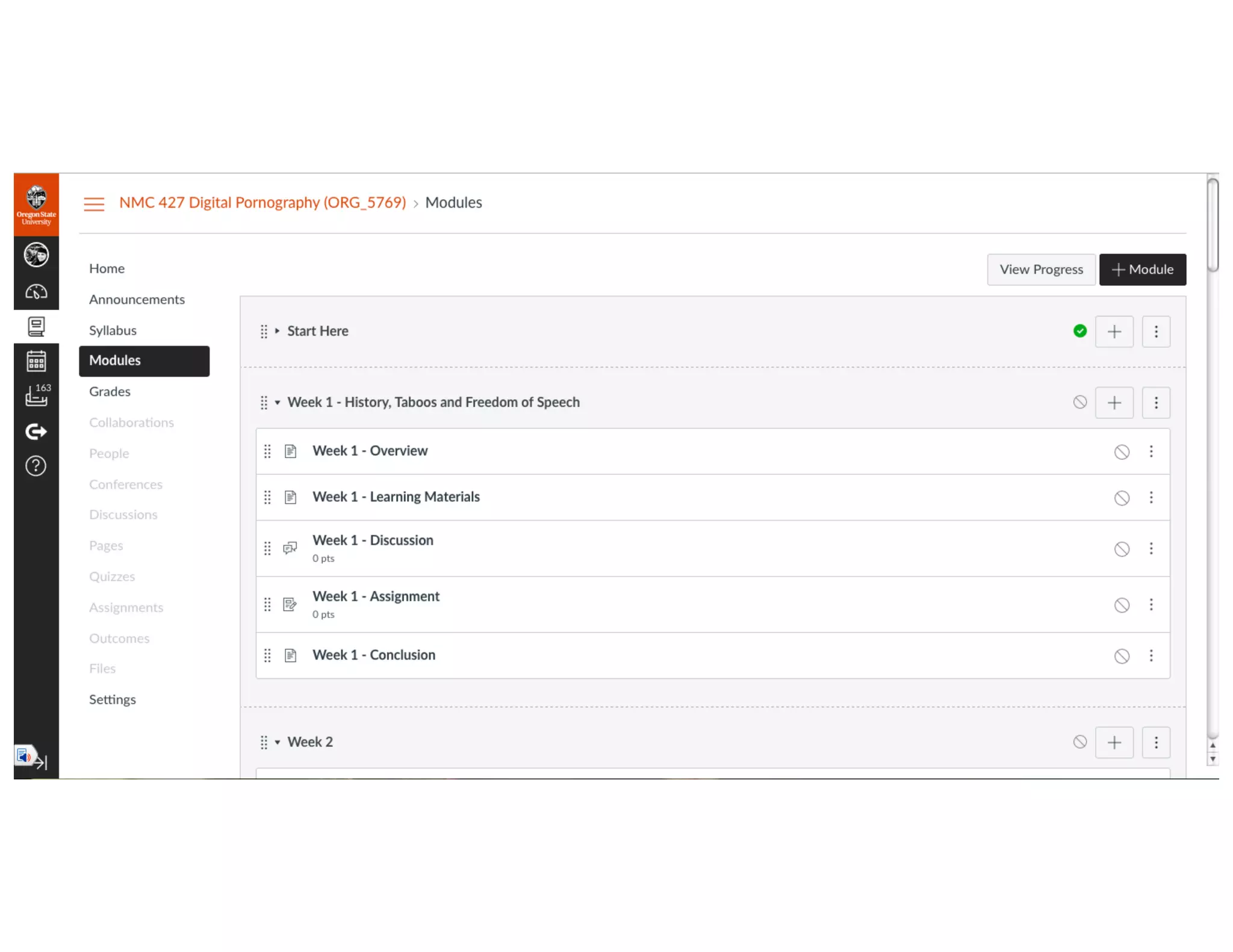Open the NMC 427 course breadcrumb link

pyautogui.click(x=262, y=203)
